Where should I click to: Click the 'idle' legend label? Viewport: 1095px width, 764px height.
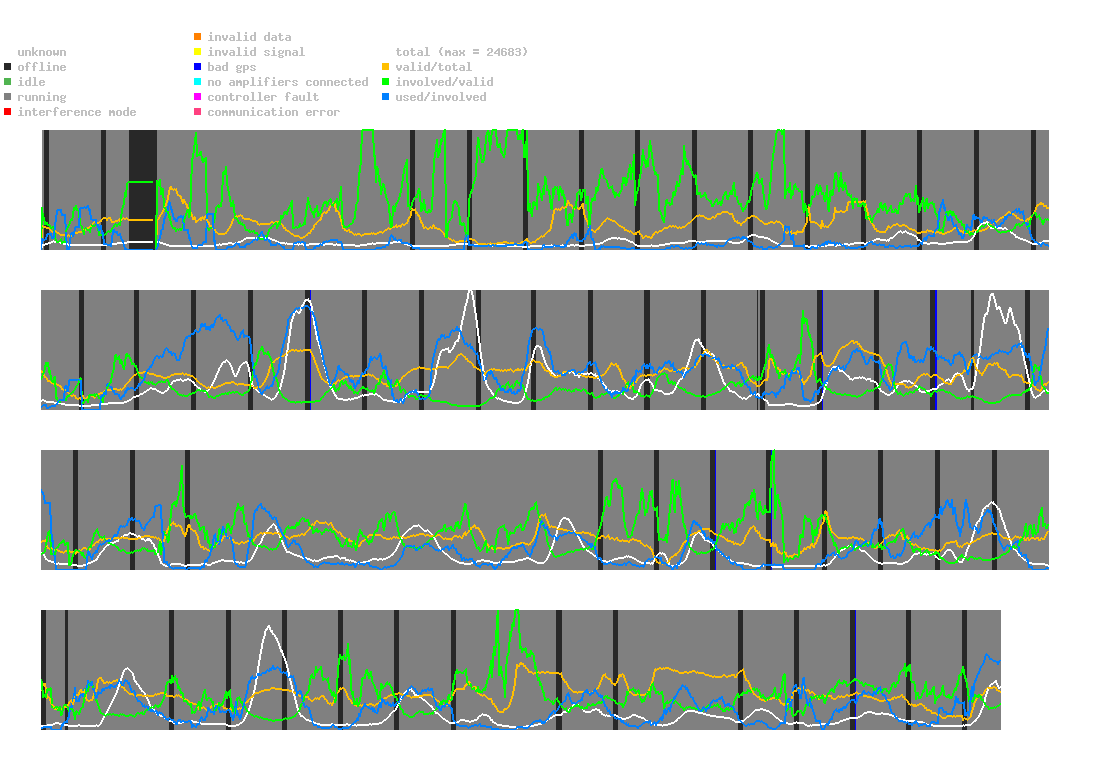pyautogui.click(x=31, y=82)
